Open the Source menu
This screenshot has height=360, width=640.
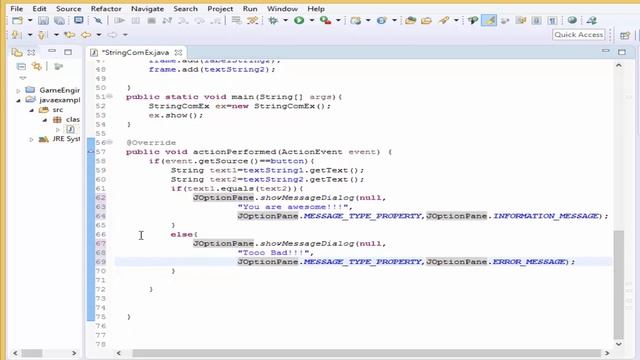69,9
